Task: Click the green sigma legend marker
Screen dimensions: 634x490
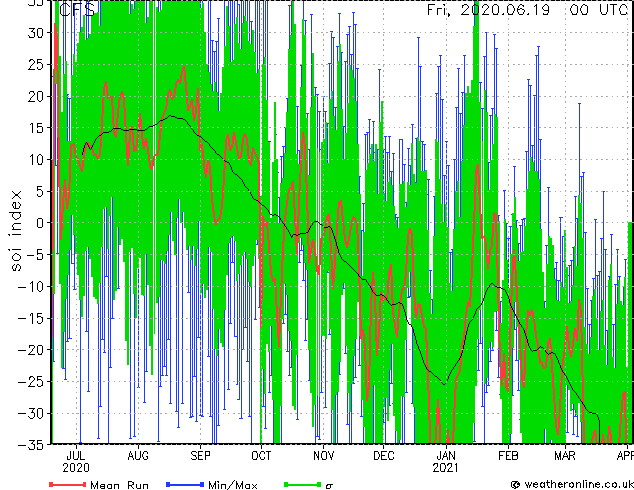Action: pos(303,484)
